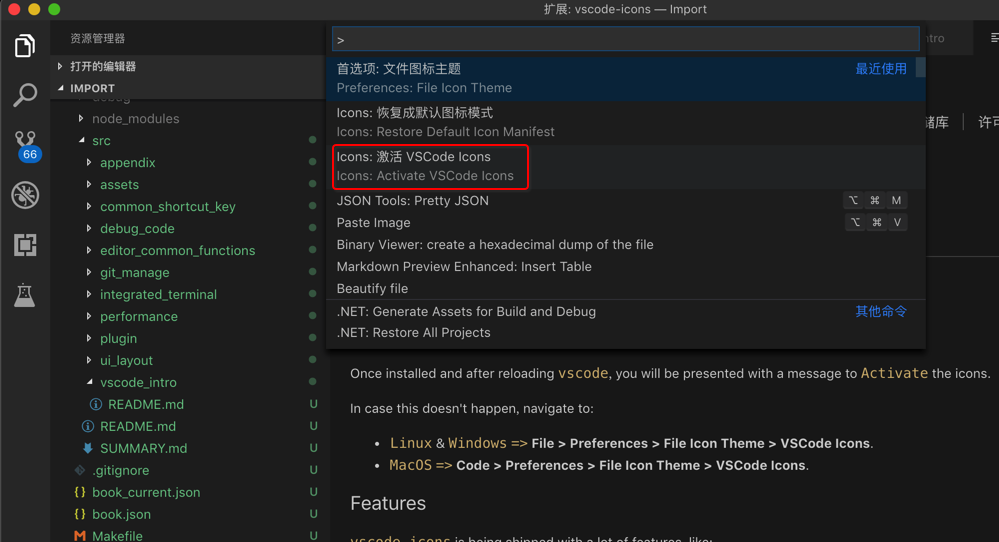Open SUMMARY.md file
The image size is (999, 542).
(x=143, y=448)
